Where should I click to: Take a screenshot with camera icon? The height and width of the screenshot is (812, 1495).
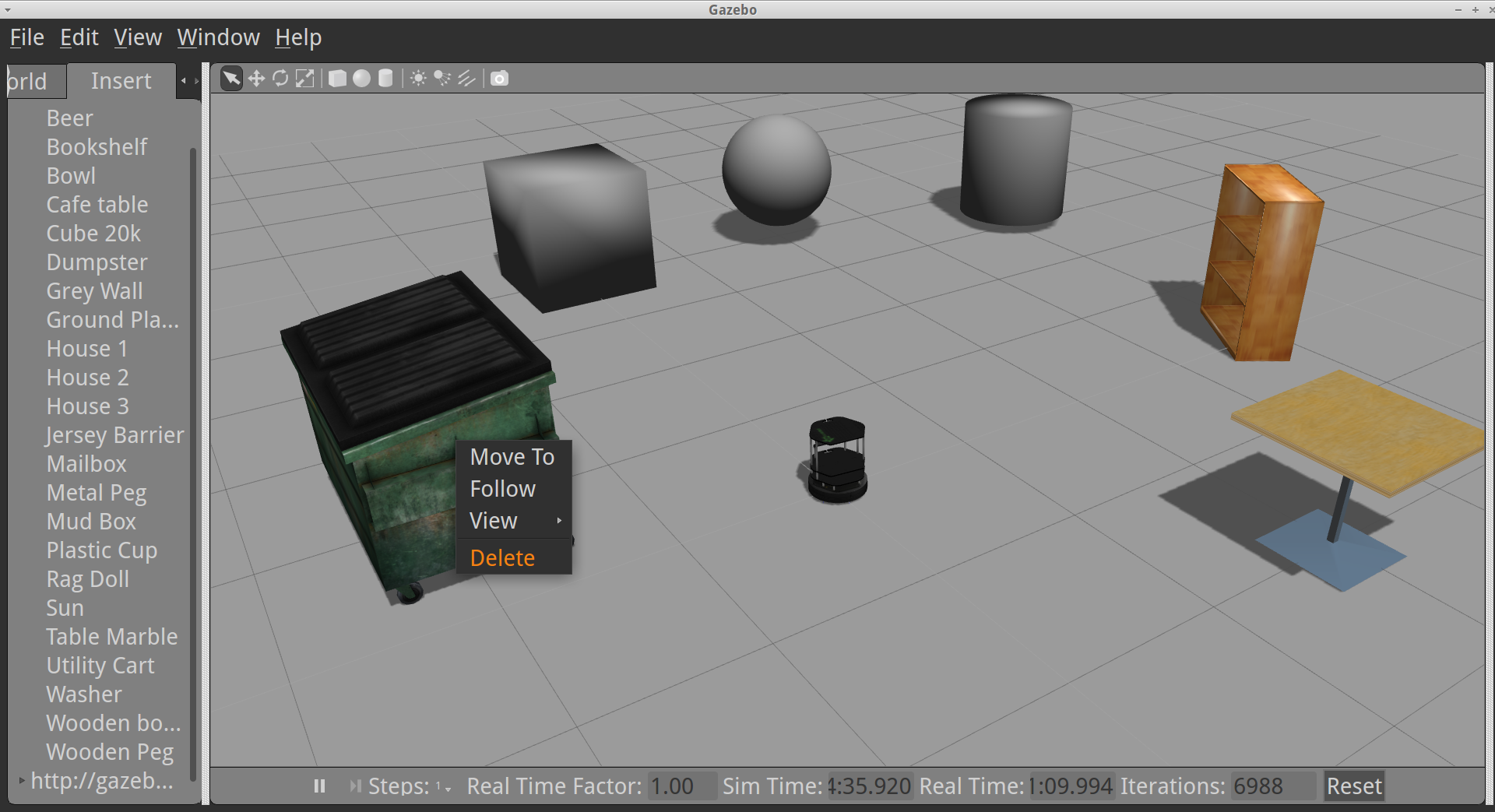[x=499, y=79]
